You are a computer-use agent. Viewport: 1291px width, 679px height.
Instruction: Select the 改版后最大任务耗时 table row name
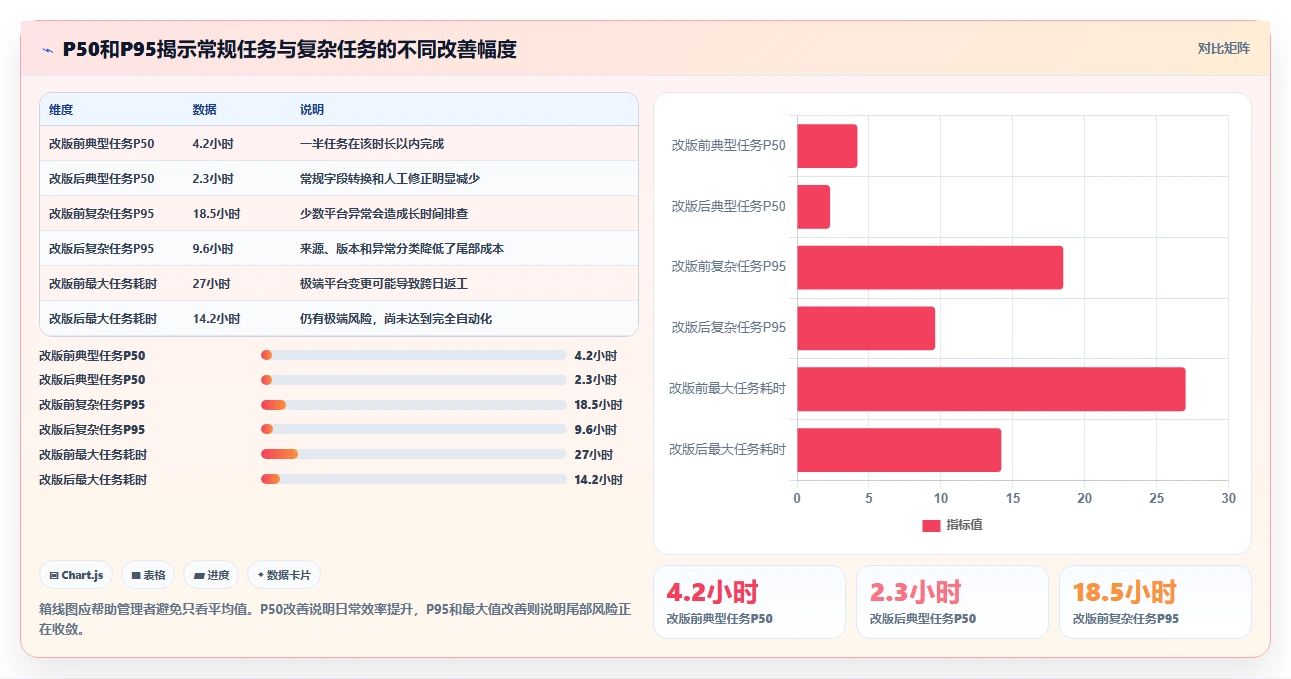click(x=103, y=319)
